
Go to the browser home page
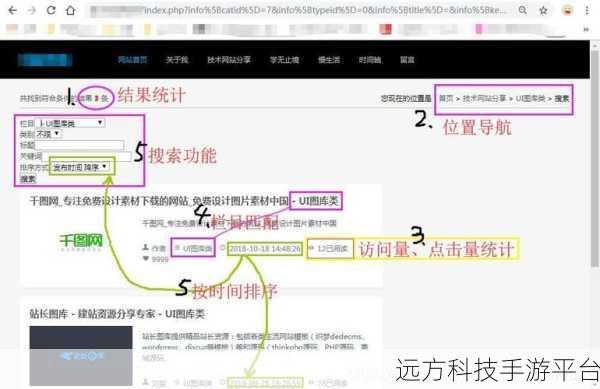[x=70, y=10]
